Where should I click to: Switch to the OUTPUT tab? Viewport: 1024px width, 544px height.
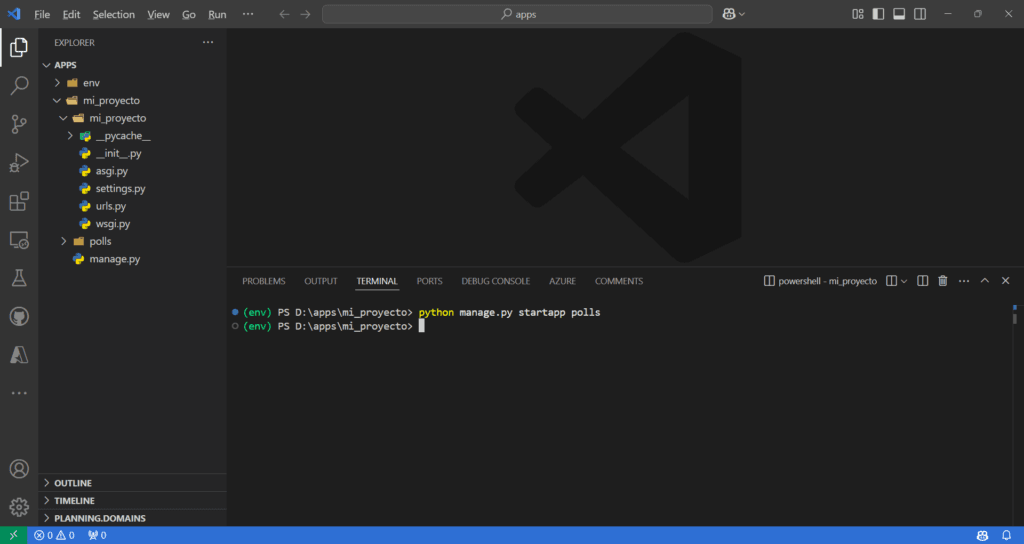pyautogui.click(x=321, y=281)
